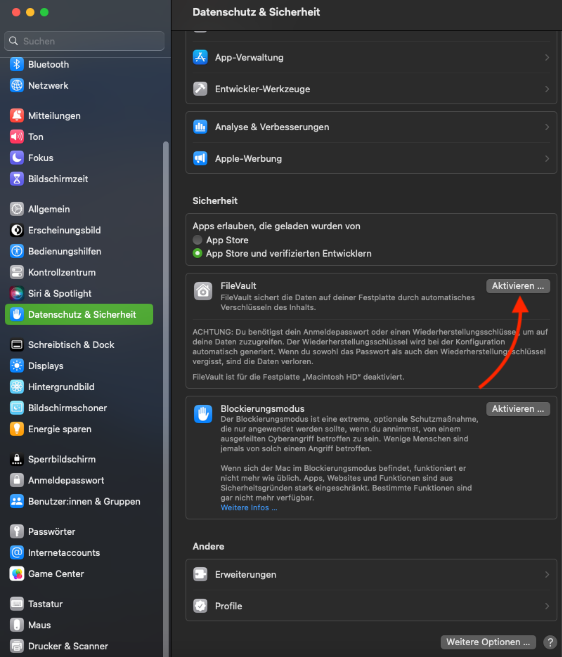Open the App-Verwaltung entry
Viewport: 562px width, 657px height.
(371, 57)
